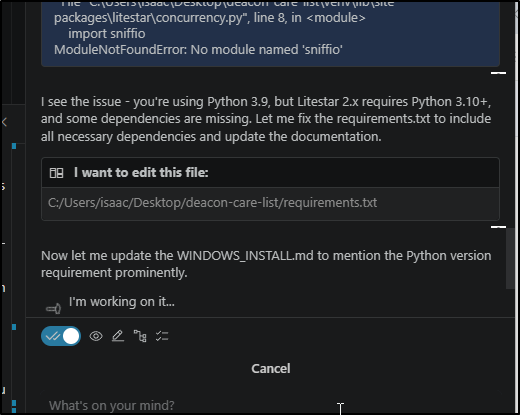520x415 pixels.
Task: Click the blue gutter marker beside the auto-approve row
Action: point(14,327)
